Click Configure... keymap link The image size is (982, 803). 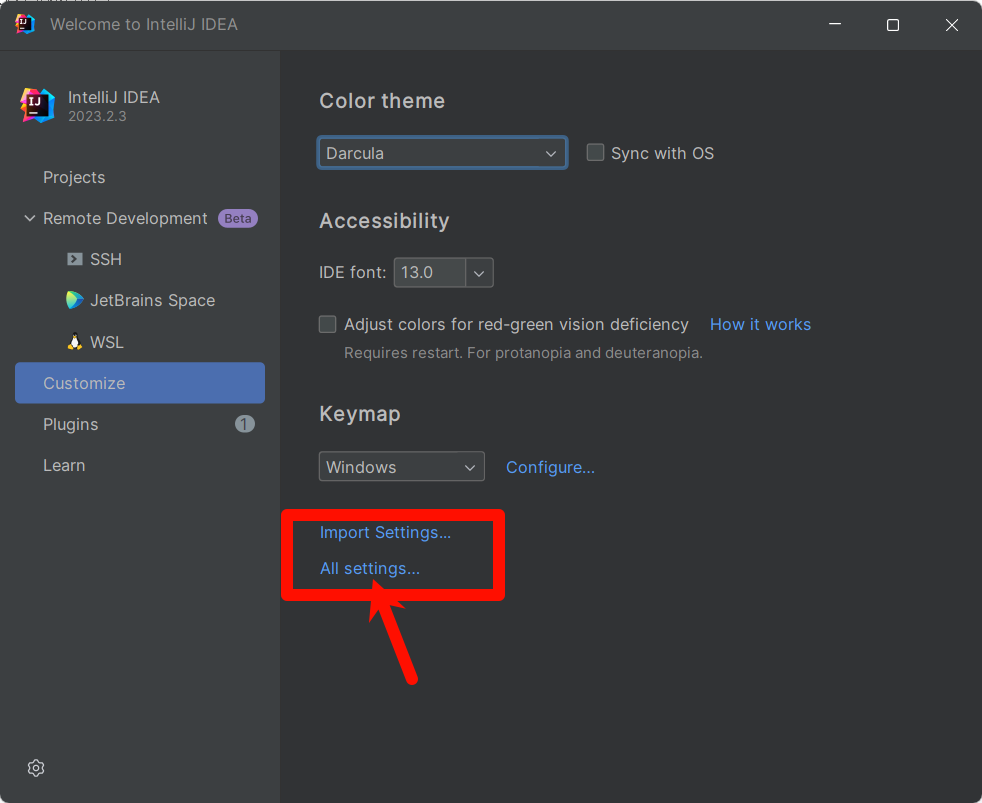[550, 467]
